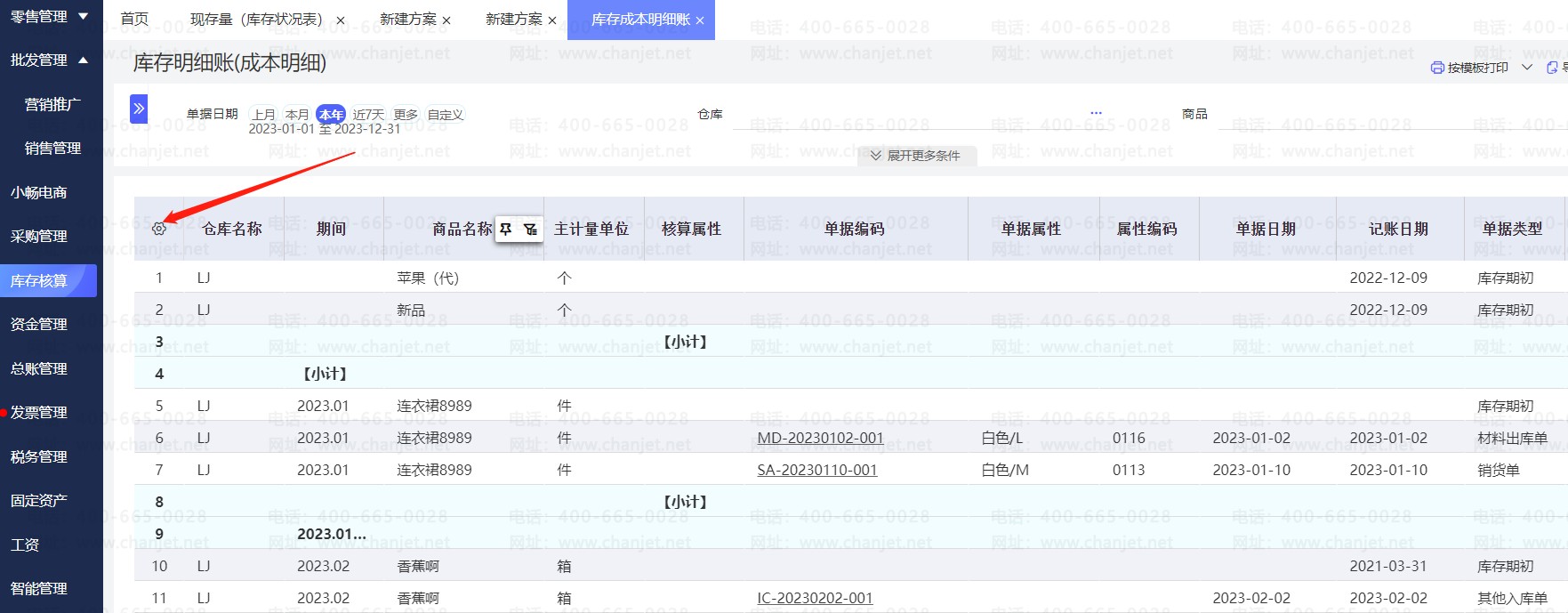Viewport: 1568px width, 613px height.
Task: Pin the 商品名称 column
Action: point(506,229)
